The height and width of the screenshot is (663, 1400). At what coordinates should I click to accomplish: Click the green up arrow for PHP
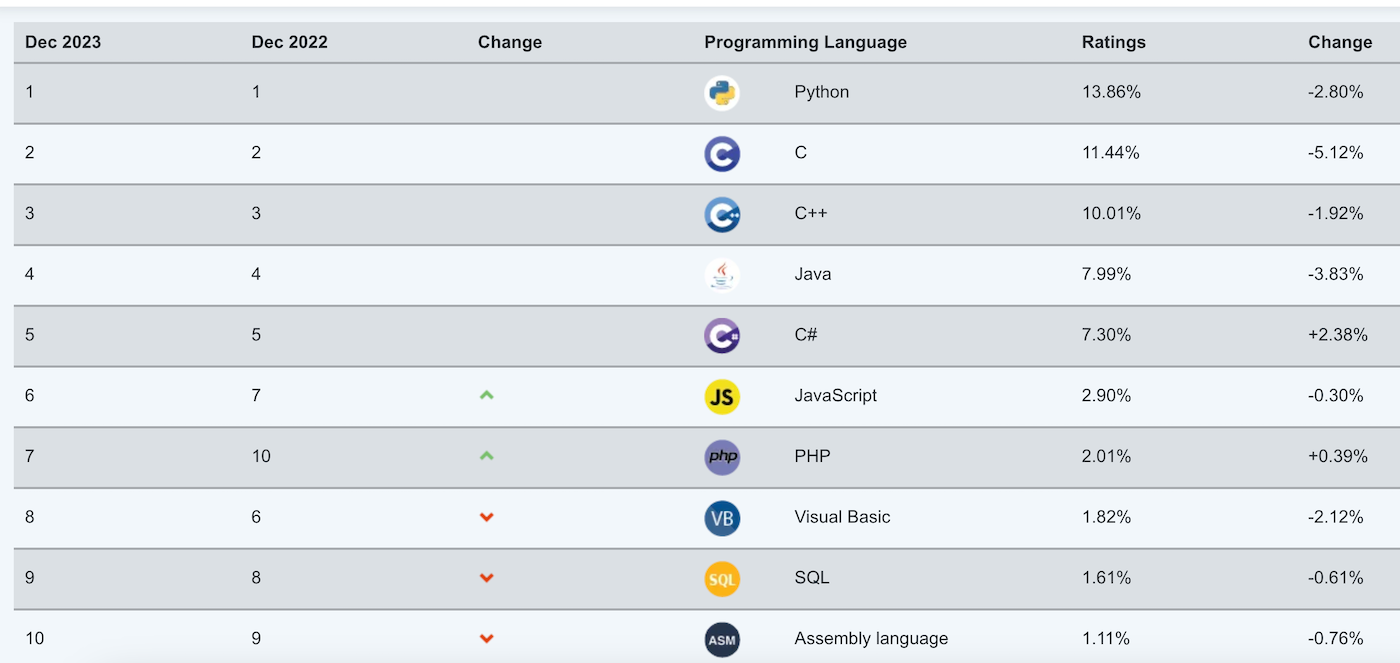pyautogui.click(x=486, y=454)
